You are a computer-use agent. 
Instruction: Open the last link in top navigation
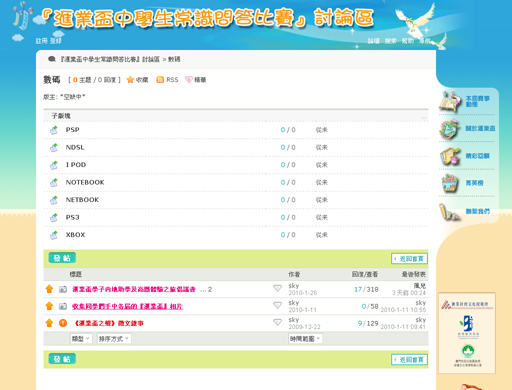click(x=425, y=41)
